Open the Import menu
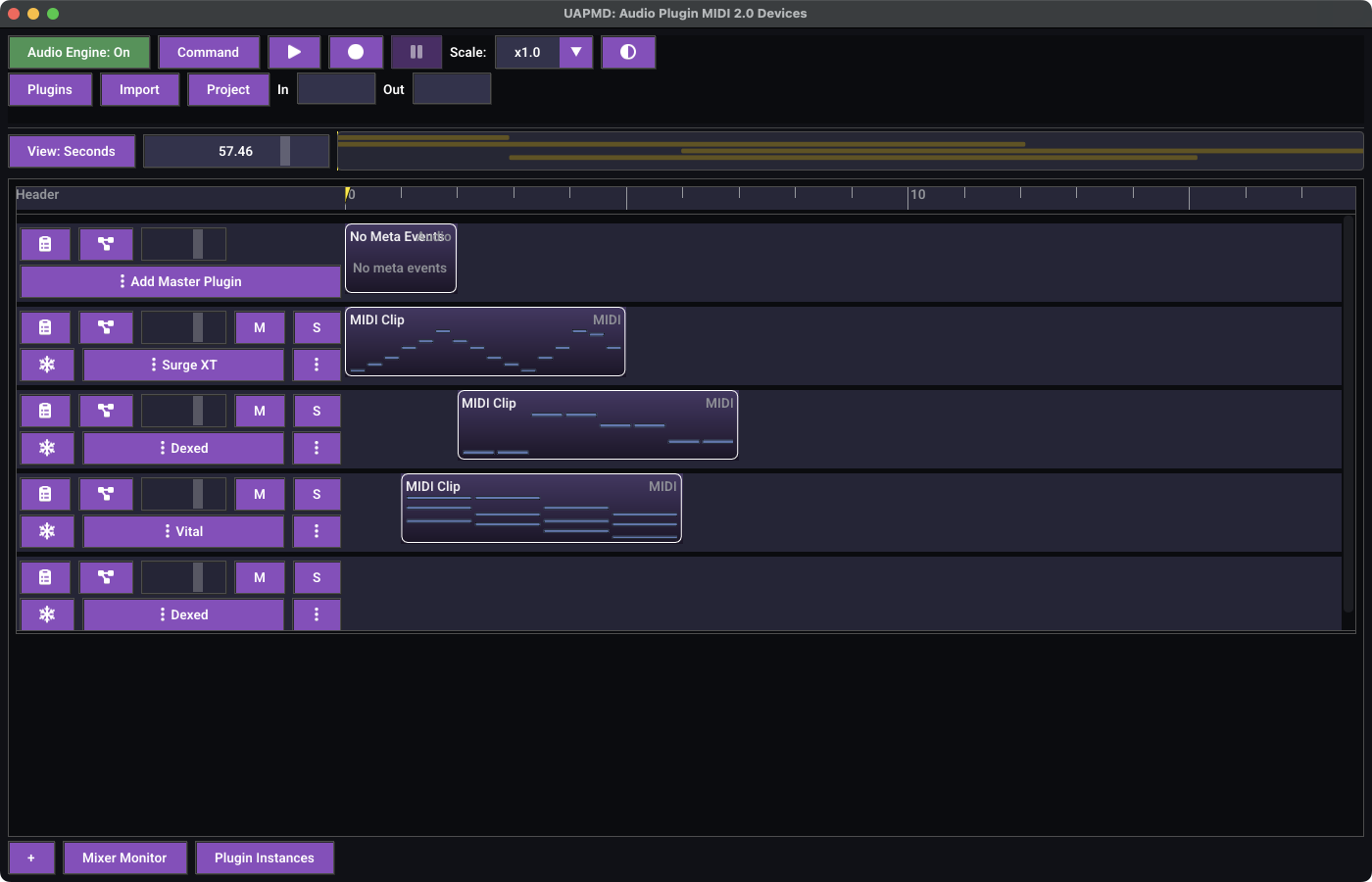The height and width of the screenshot is (882, 1372). pyautogui.click(x=139, y=89)
